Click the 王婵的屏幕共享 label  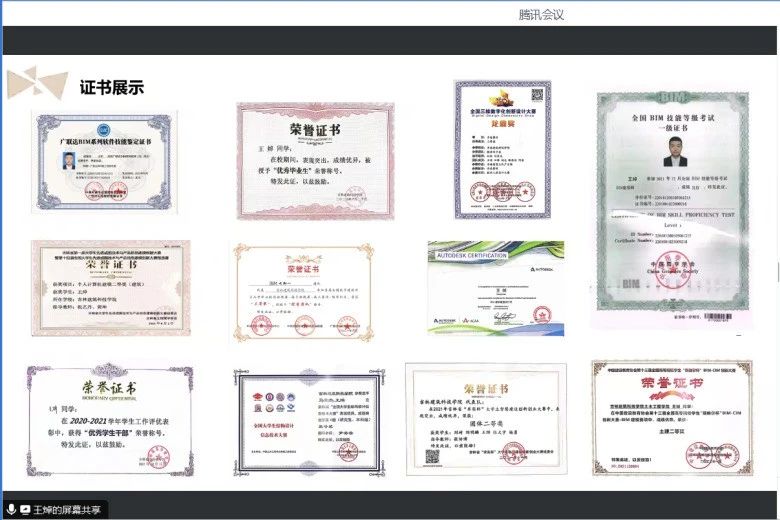point(67,509)
